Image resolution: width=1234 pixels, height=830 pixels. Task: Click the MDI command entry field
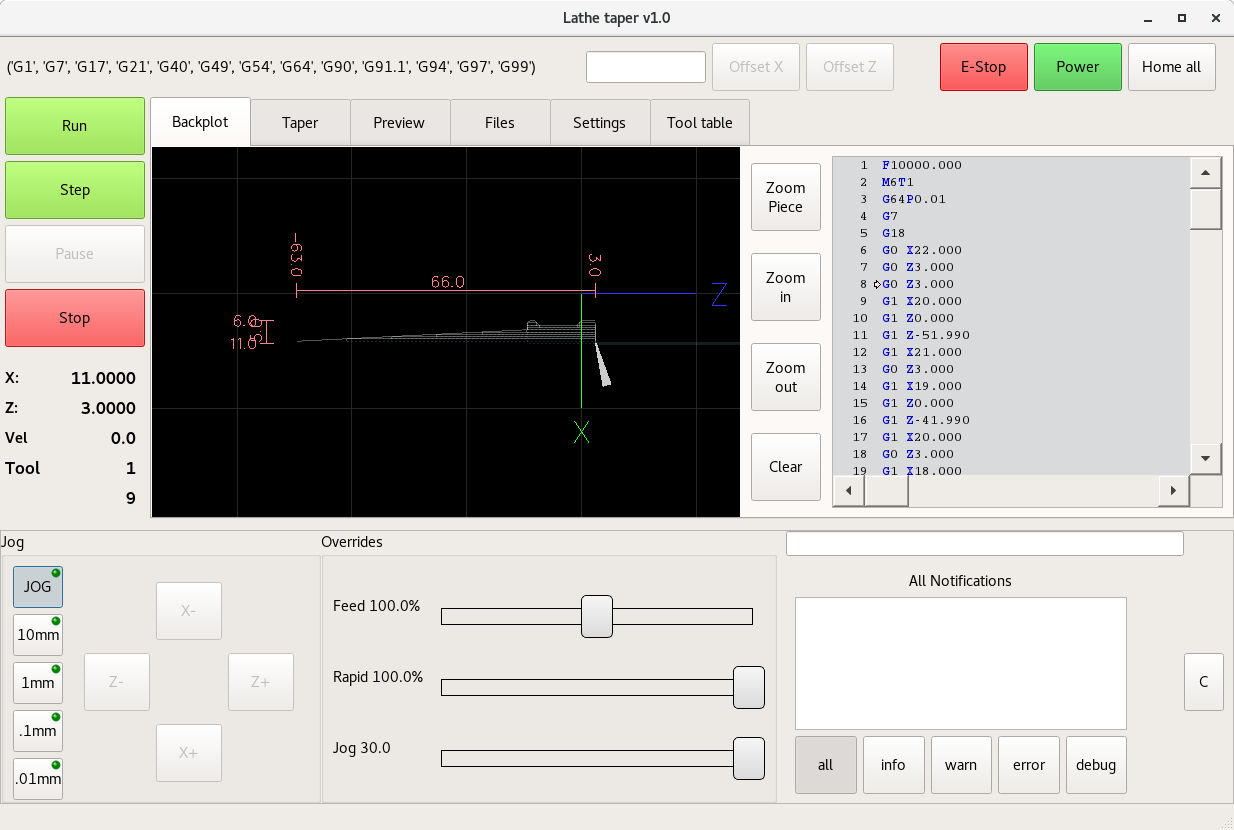pyautogui.click(x=985, y=543)
